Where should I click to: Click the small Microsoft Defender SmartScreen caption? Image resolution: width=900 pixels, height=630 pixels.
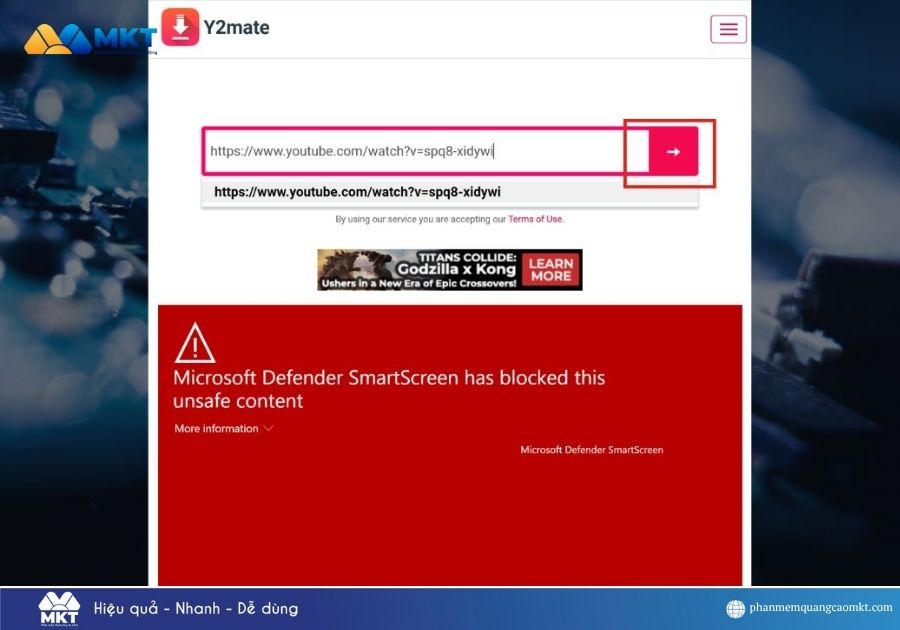click(592, 450)
